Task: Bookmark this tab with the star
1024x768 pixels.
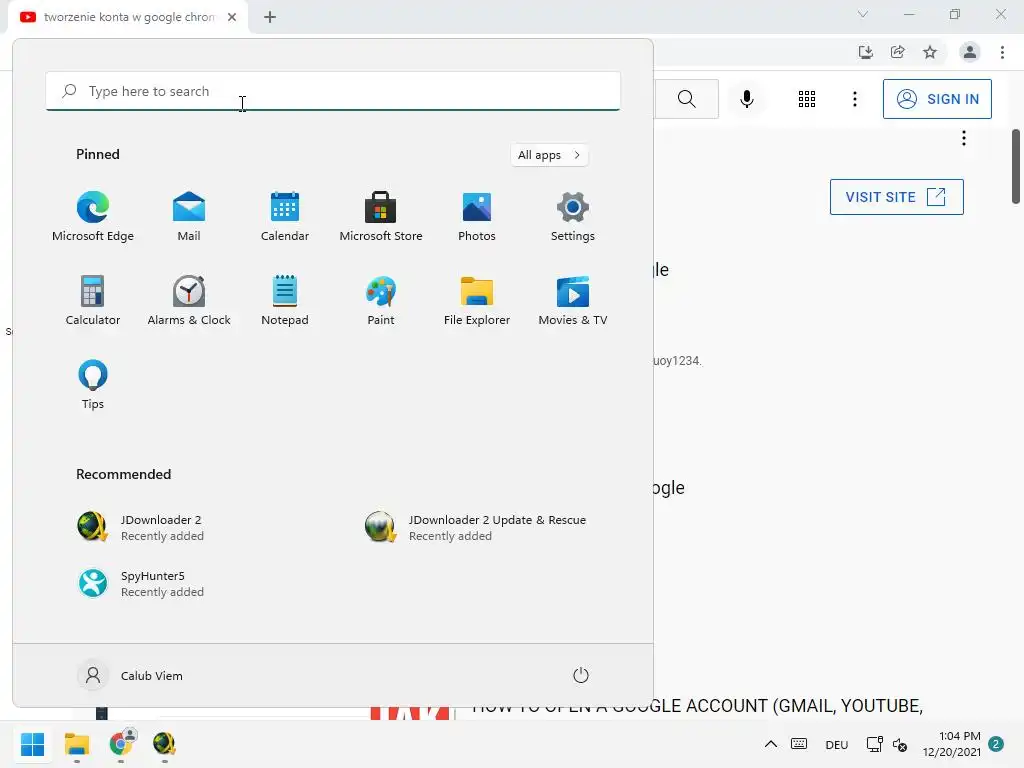Action: [930, 52]
